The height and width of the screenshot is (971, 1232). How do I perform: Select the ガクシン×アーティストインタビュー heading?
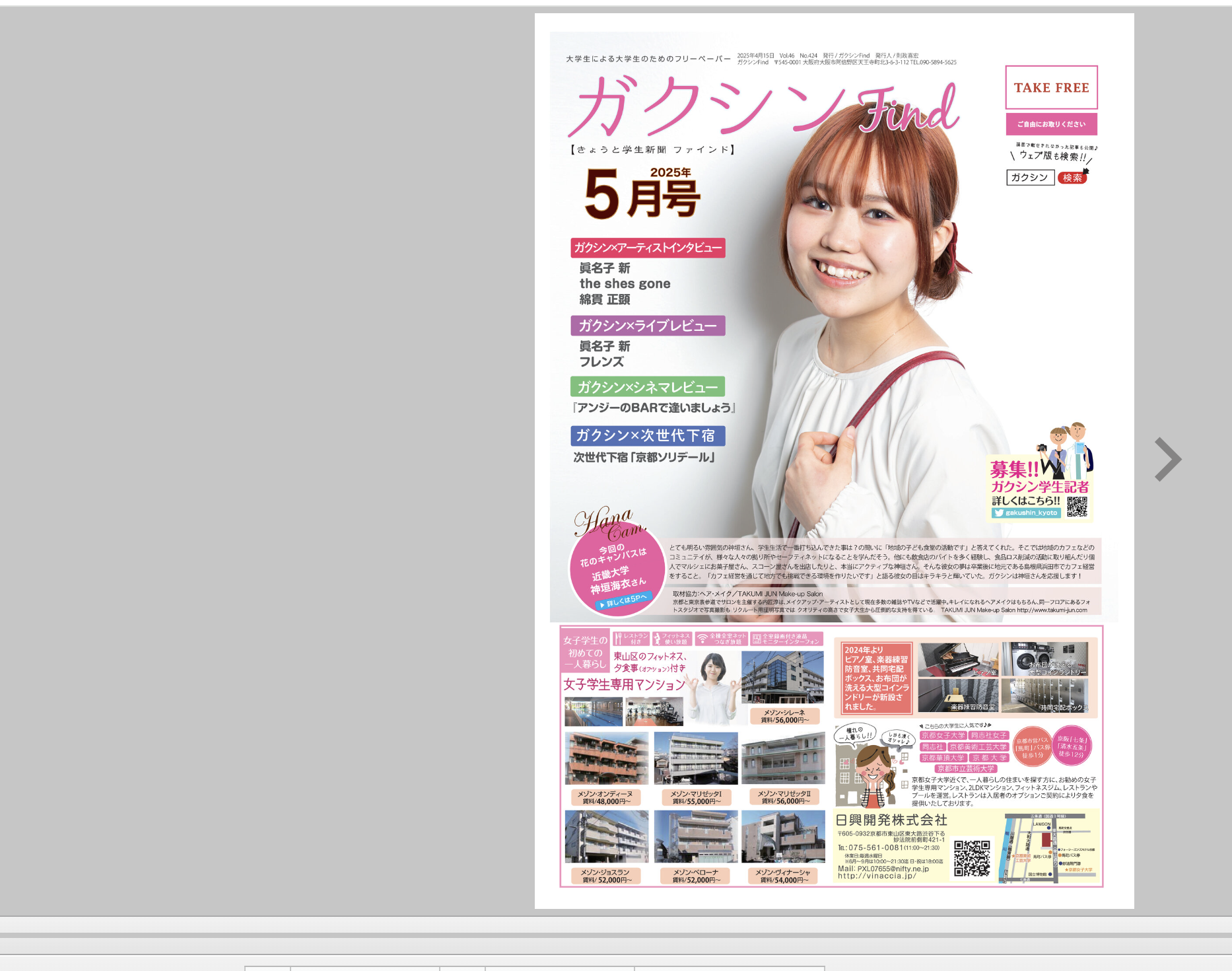(648, 248)
